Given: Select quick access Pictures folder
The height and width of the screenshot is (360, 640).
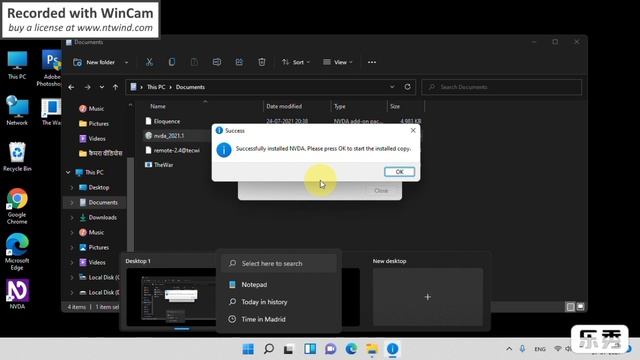Looking at the screenshot, I should [x=94, y=124].
